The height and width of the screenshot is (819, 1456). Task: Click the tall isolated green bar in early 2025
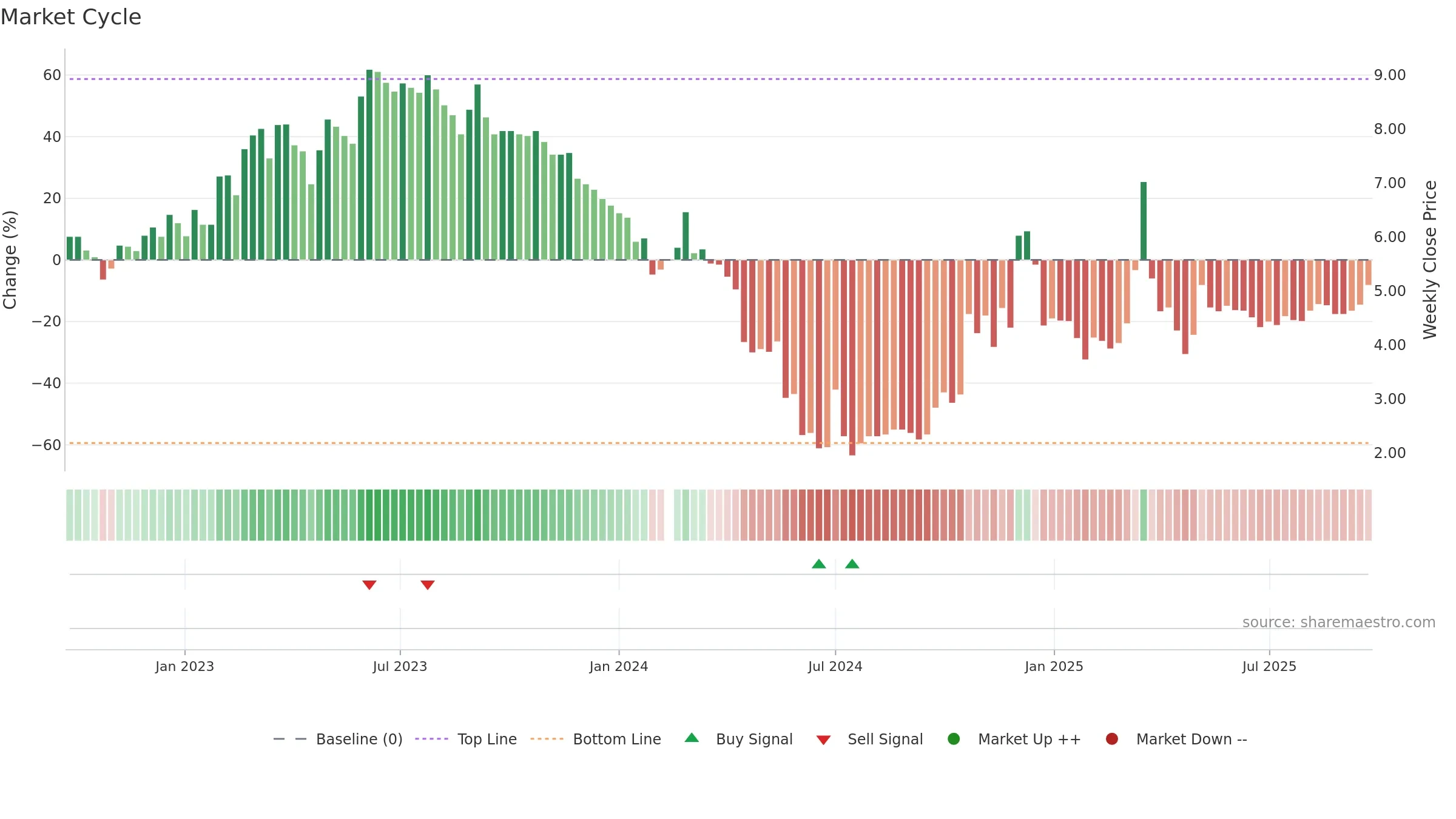tap(1144, 221)
